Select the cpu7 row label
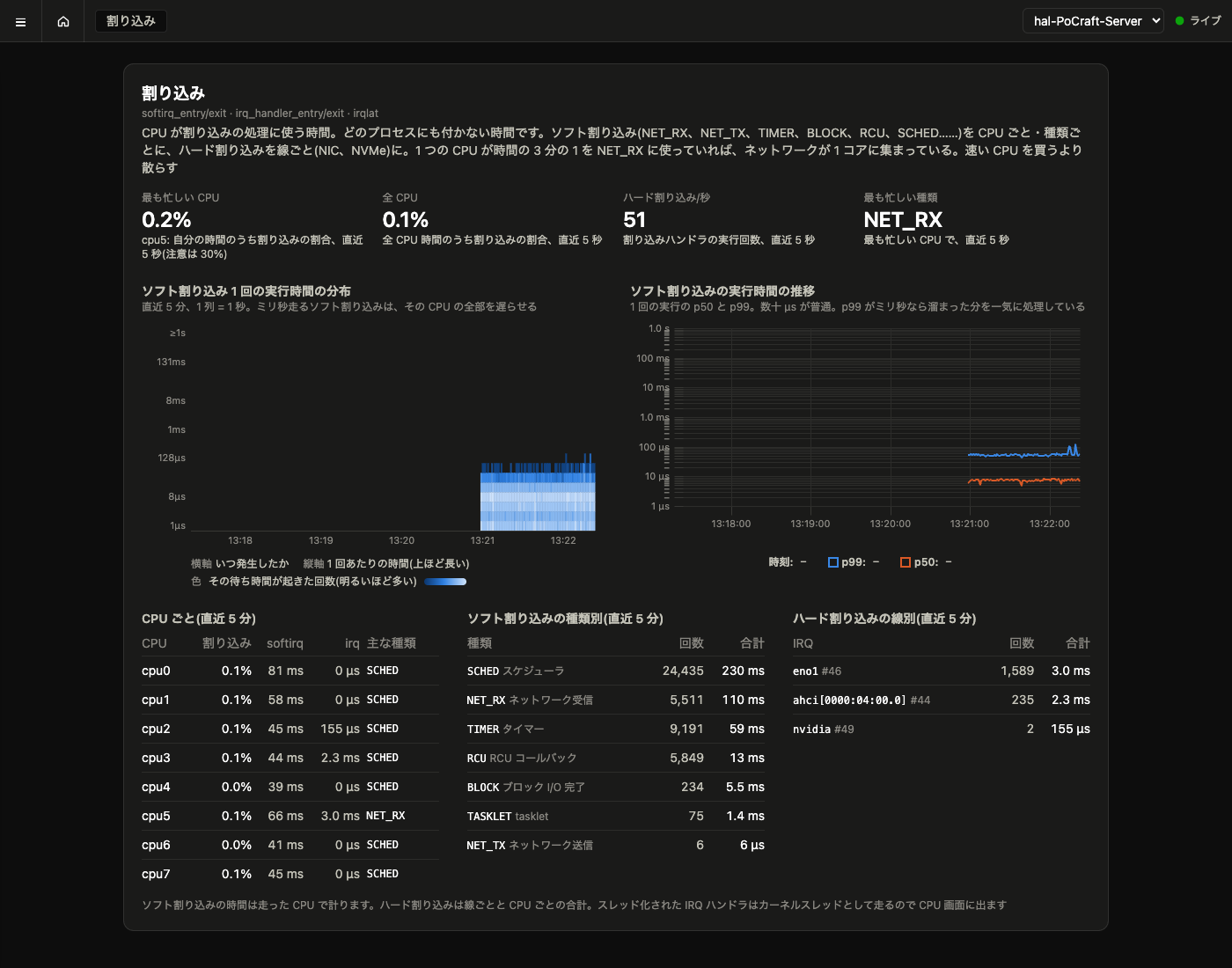This screenshot has width=1232, height=968. pyautogui.click(x=156, y=874)
